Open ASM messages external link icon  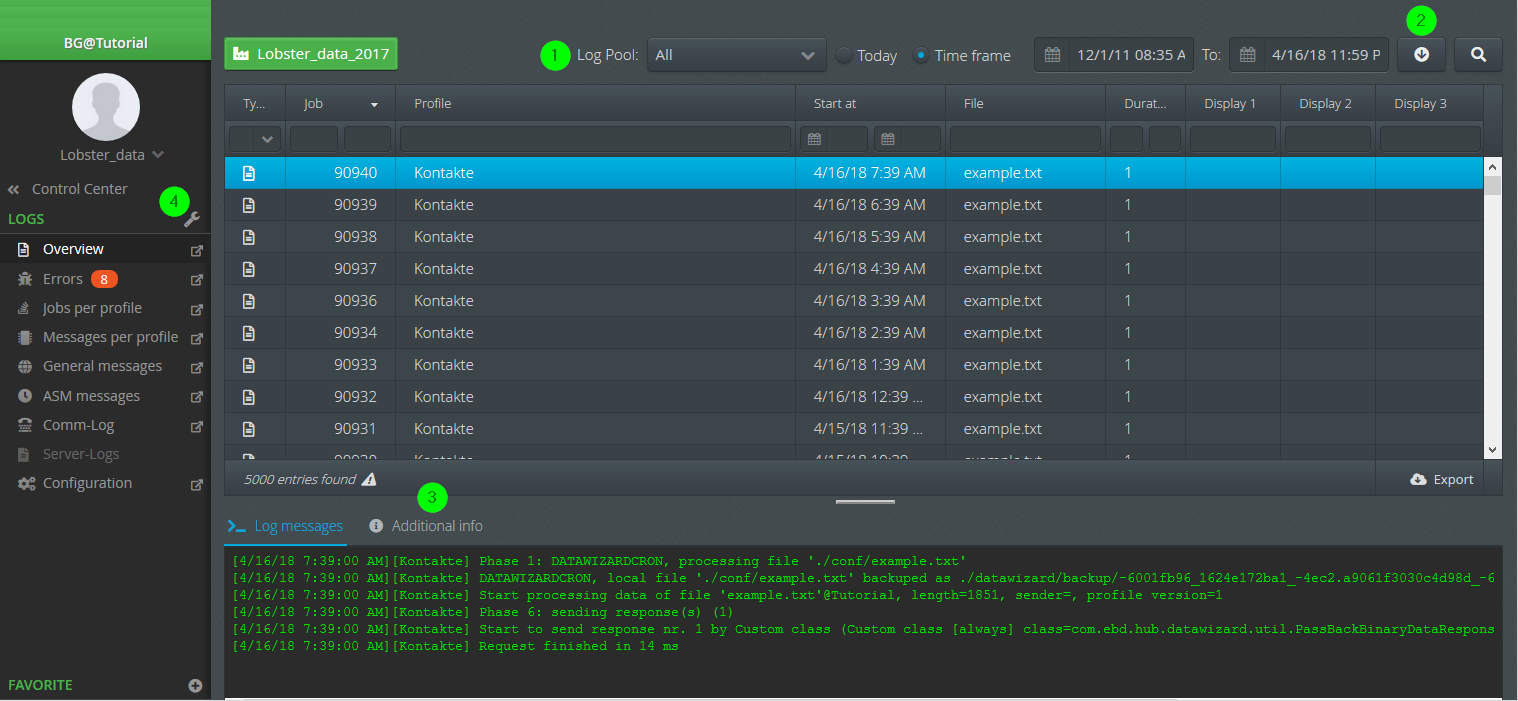(x=197, y=396)
